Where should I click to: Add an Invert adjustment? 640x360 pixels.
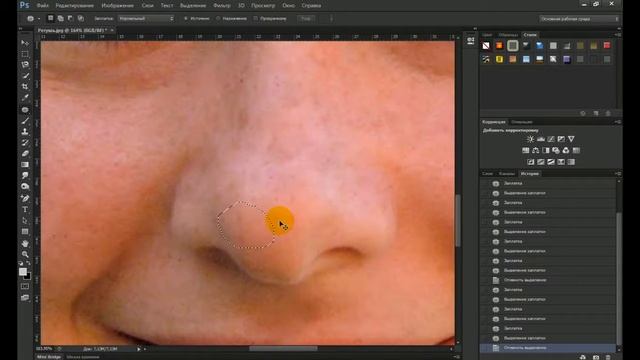pyautogui.click(x=531, y=162)
